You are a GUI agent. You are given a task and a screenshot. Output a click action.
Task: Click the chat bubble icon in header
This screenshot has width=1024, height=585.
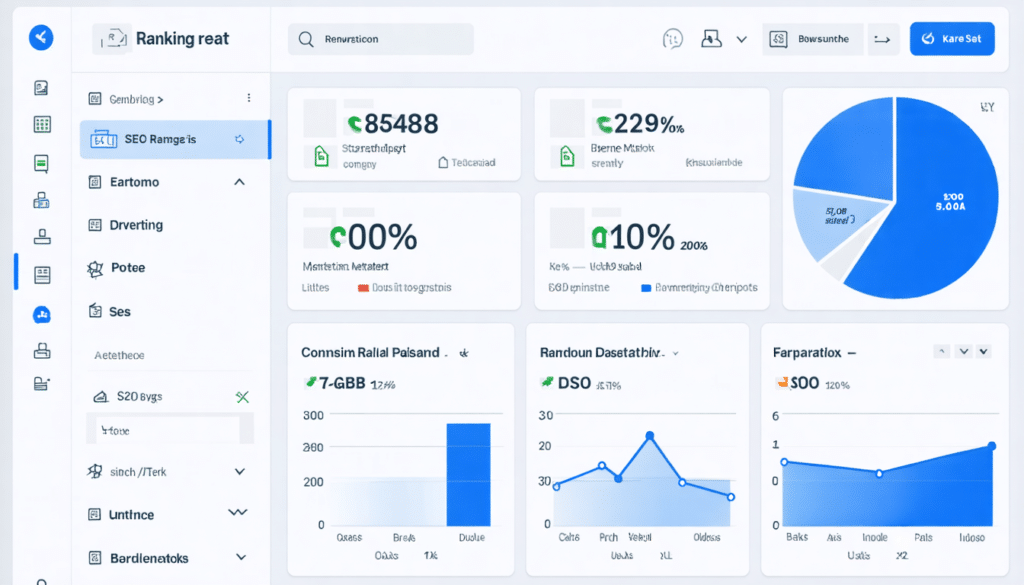coord(672,39)
